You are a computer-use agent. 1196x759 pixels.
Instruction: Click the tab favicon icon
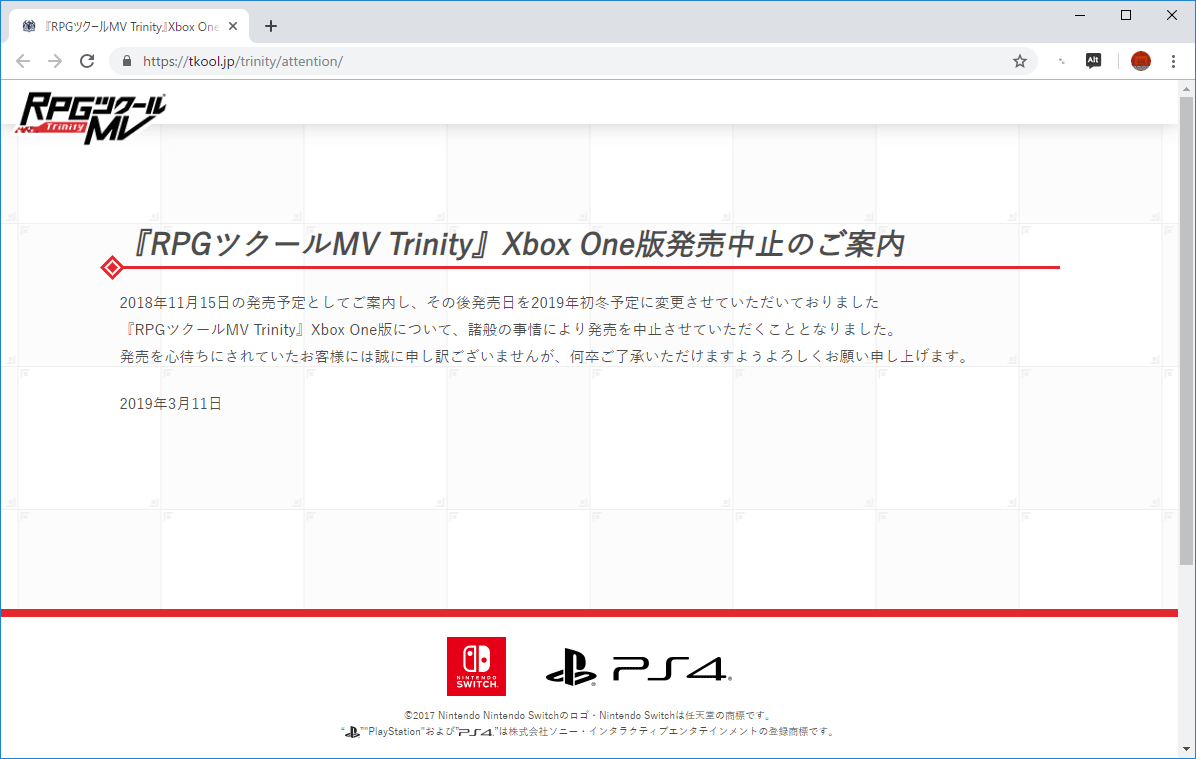pyautogui.click(x=29, y=26)
